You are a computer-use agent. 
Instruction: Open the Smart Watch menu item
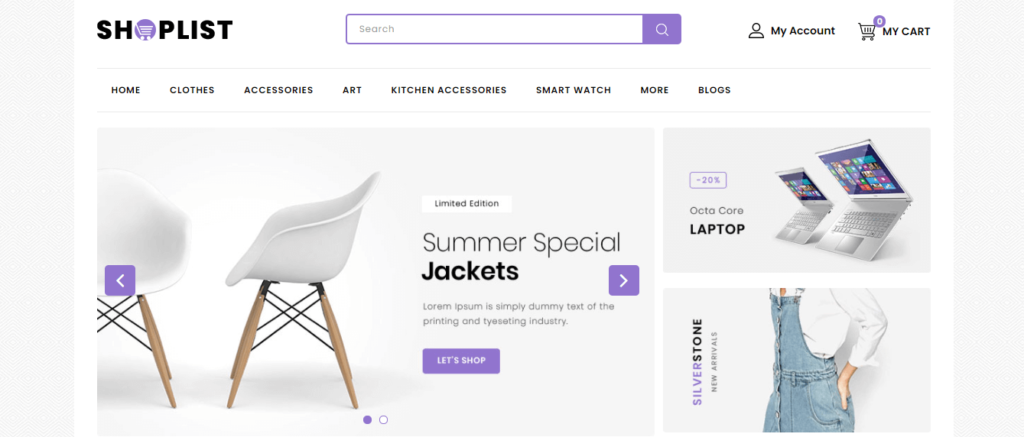pyautogui.click(x=573, y=90)
